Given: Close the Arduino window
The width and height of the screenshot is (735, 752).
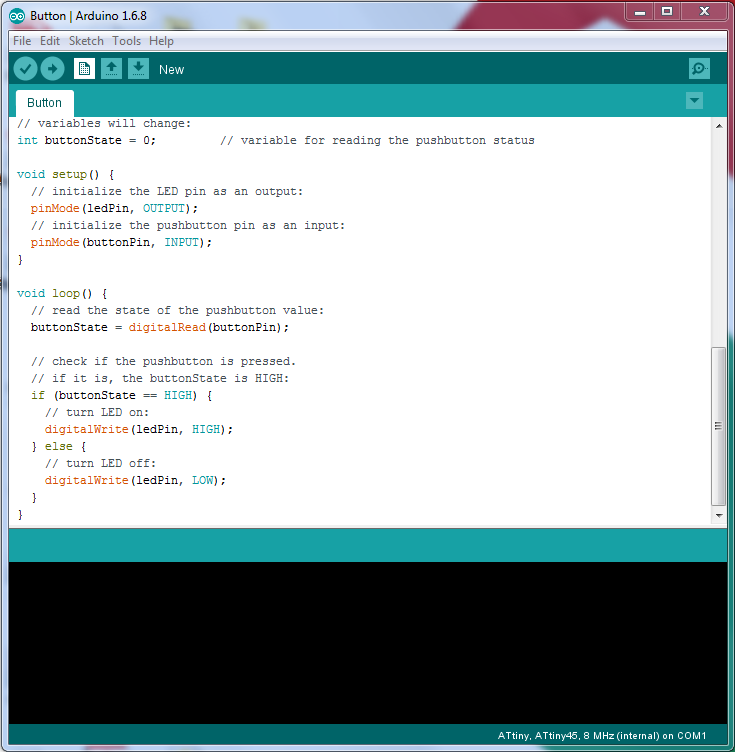Looking at the screenshot, I should click(x=704, y=12).
